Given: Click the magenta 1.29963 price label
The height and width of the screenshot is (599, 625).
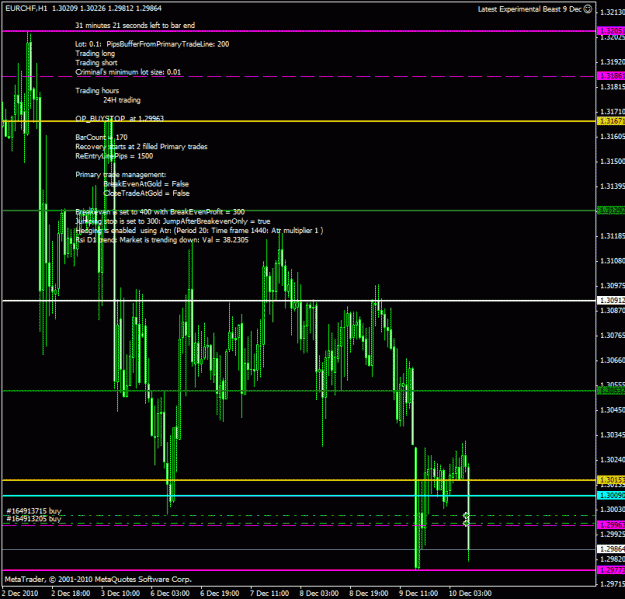Looking at the screenshot, I should [x=611, y=525].
